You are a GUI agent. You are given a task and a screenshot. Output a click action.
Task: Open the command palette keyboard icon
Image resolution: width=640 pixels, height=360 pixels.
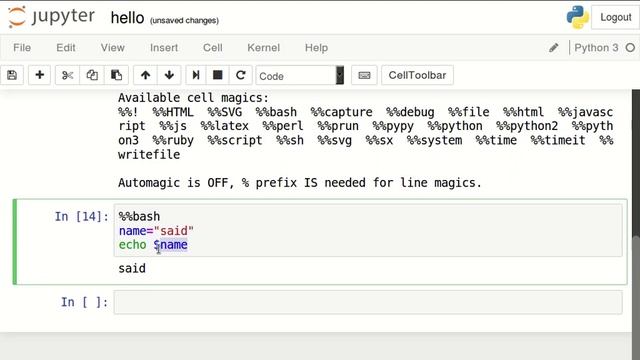point(364,75)
